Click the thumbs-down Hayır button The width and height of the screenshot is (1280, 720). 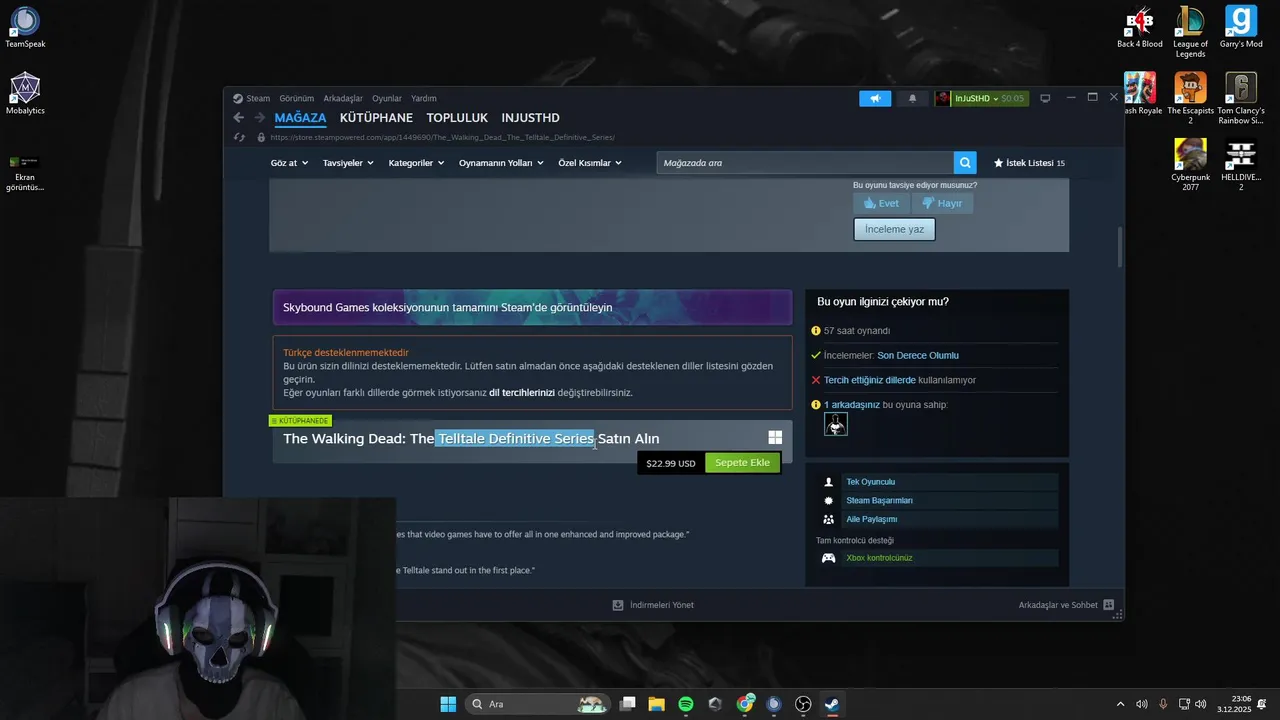942,203
